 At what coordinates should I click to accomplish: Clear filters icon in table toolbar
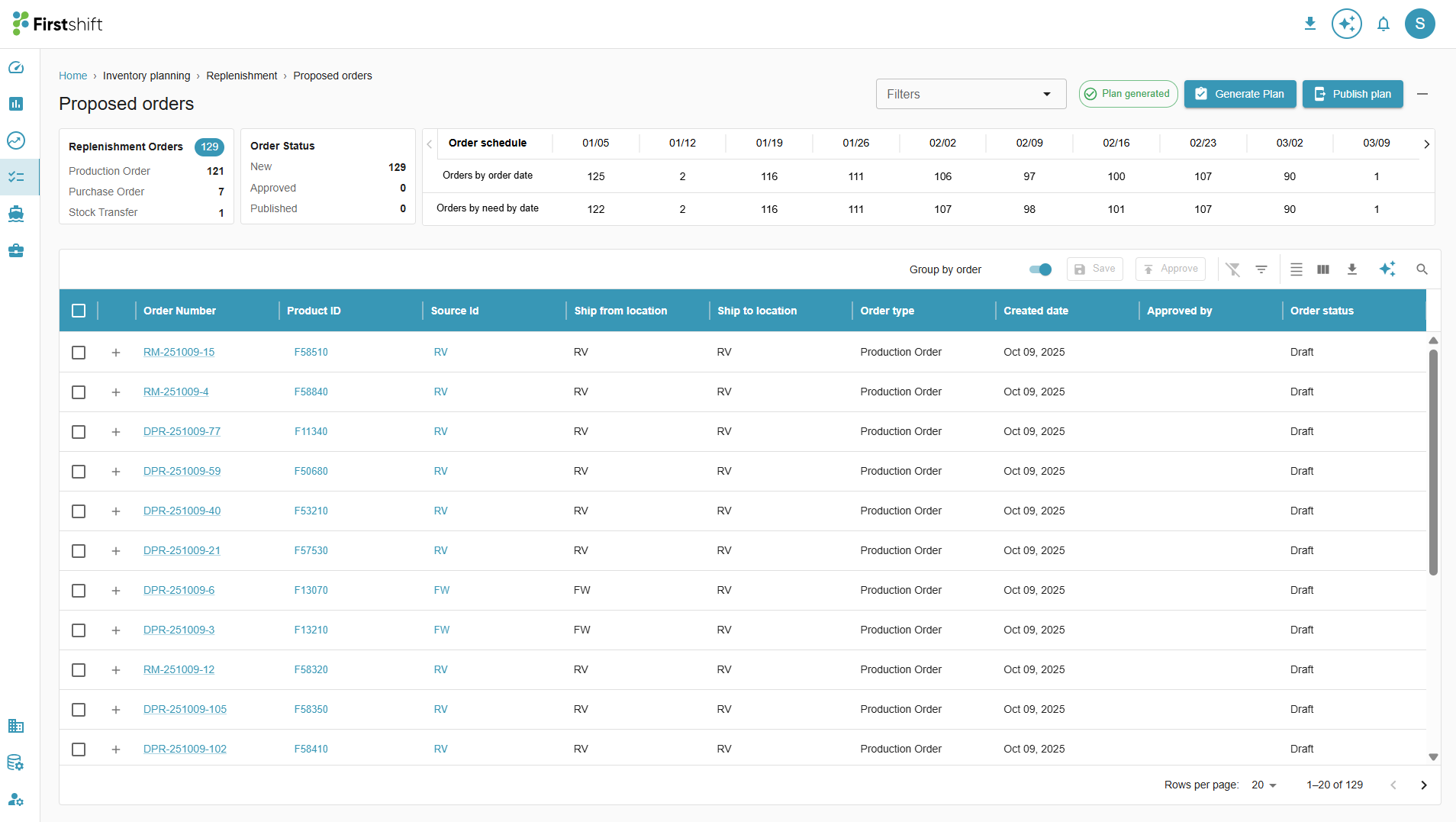click(x=1233, y=269)
